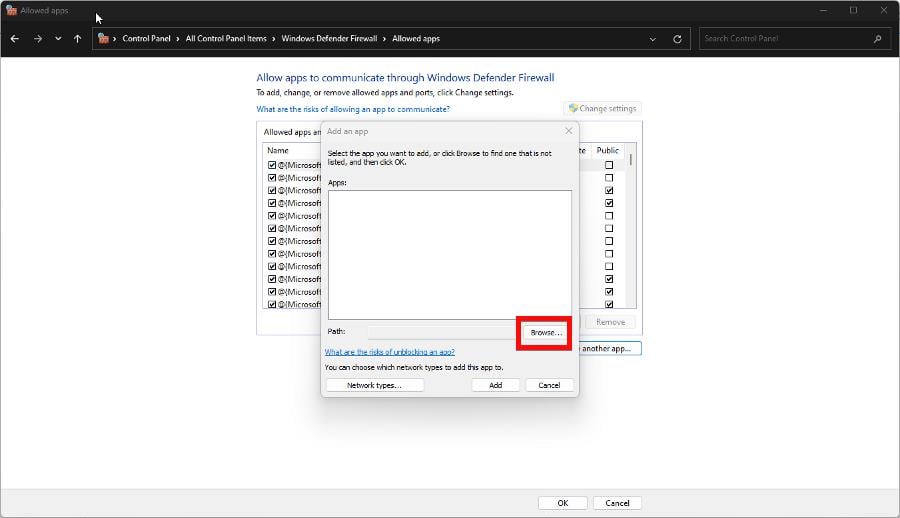
Task: Cancel the Add an app dialog
Action: (549, 385)
